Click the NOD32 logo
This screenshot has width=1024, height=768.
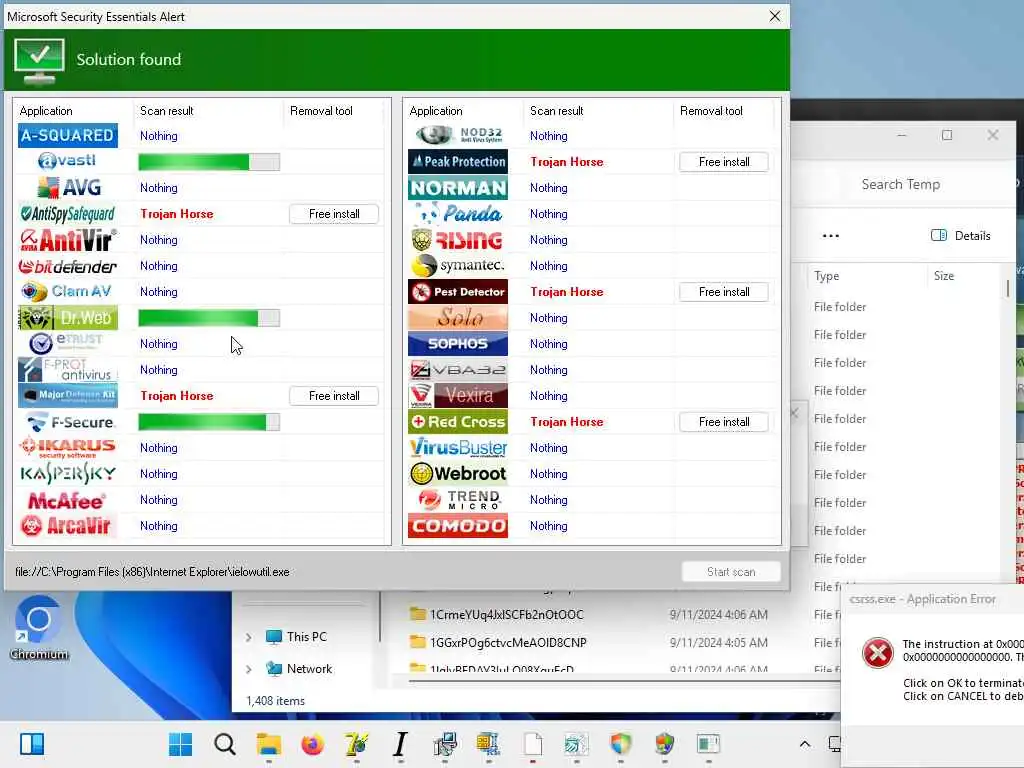pos(460,135)
